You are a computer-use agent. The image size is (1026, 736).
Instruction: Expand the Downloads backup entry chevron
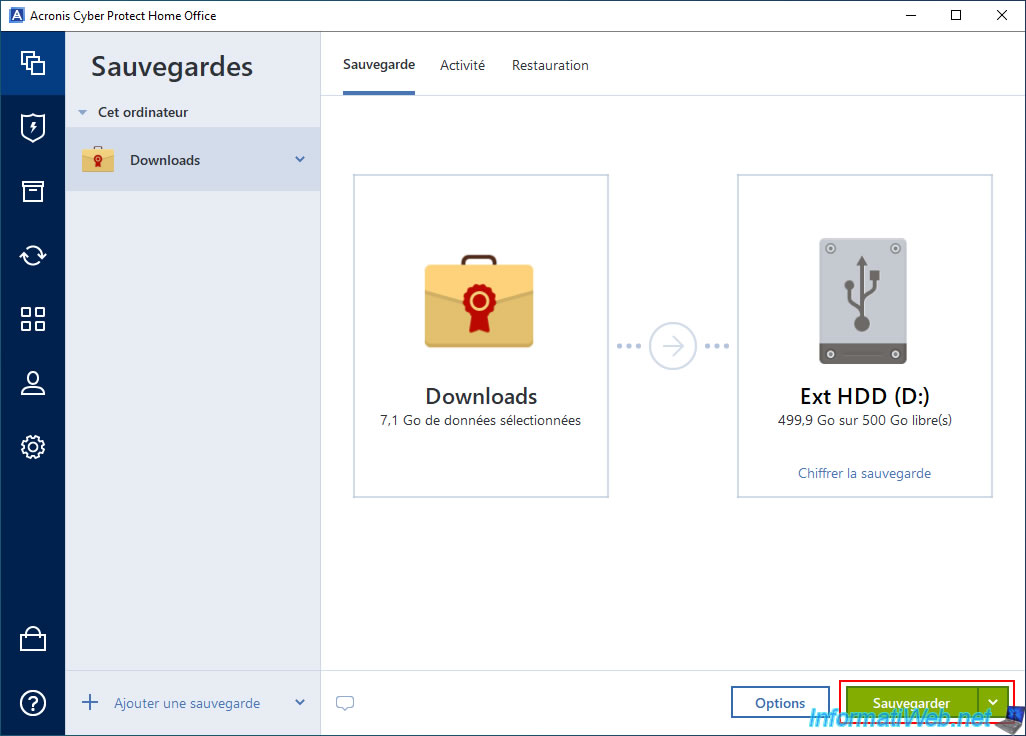pos(300,159)
